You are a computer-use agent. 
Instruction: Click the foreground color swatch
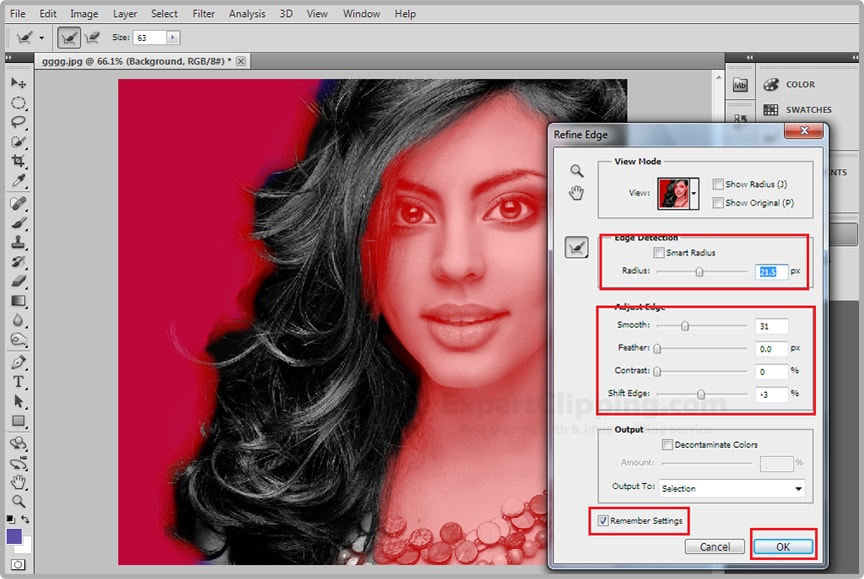coord(15,537)
